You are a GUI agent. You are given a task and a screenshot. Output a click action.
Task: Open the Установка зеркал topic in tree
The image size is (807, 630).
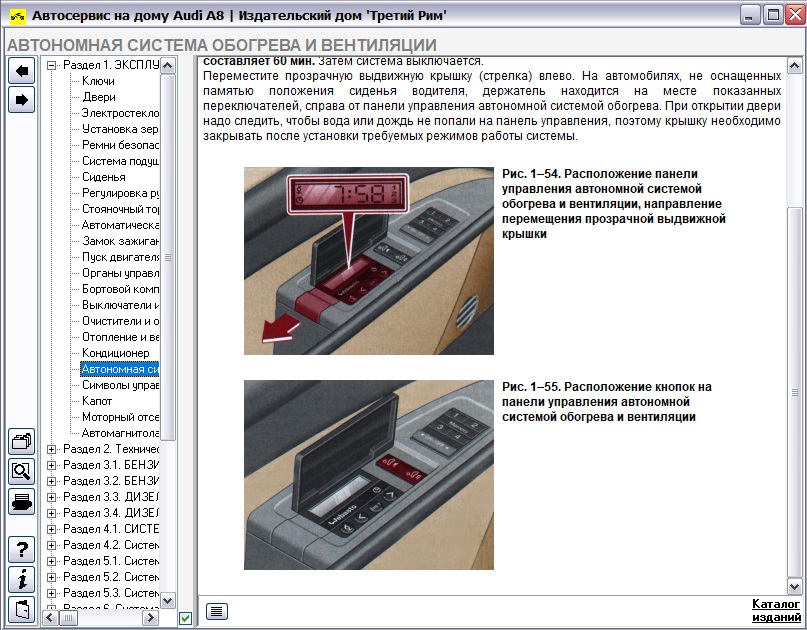click(x=120, y=129)
